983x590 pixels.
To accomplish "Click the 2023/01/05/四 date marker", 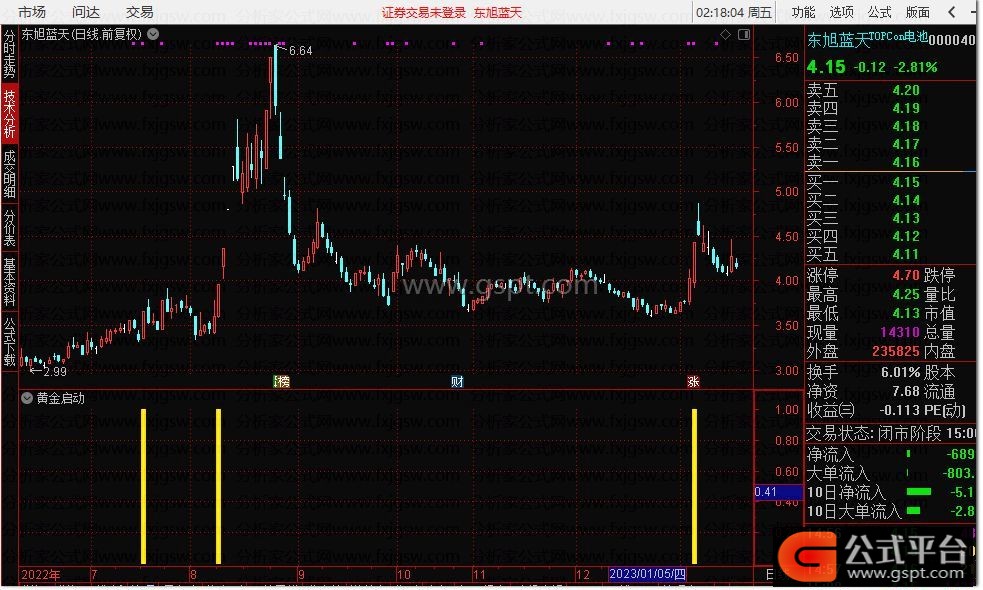I will [x=647, y=574].
